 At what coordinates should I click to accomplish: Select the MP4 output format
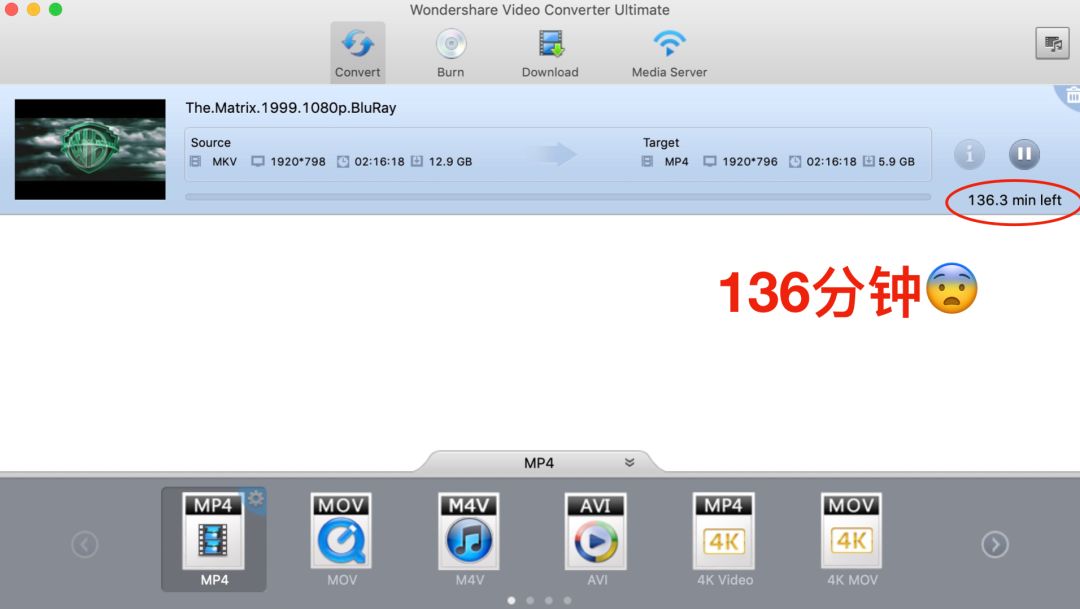pos(214,539)
